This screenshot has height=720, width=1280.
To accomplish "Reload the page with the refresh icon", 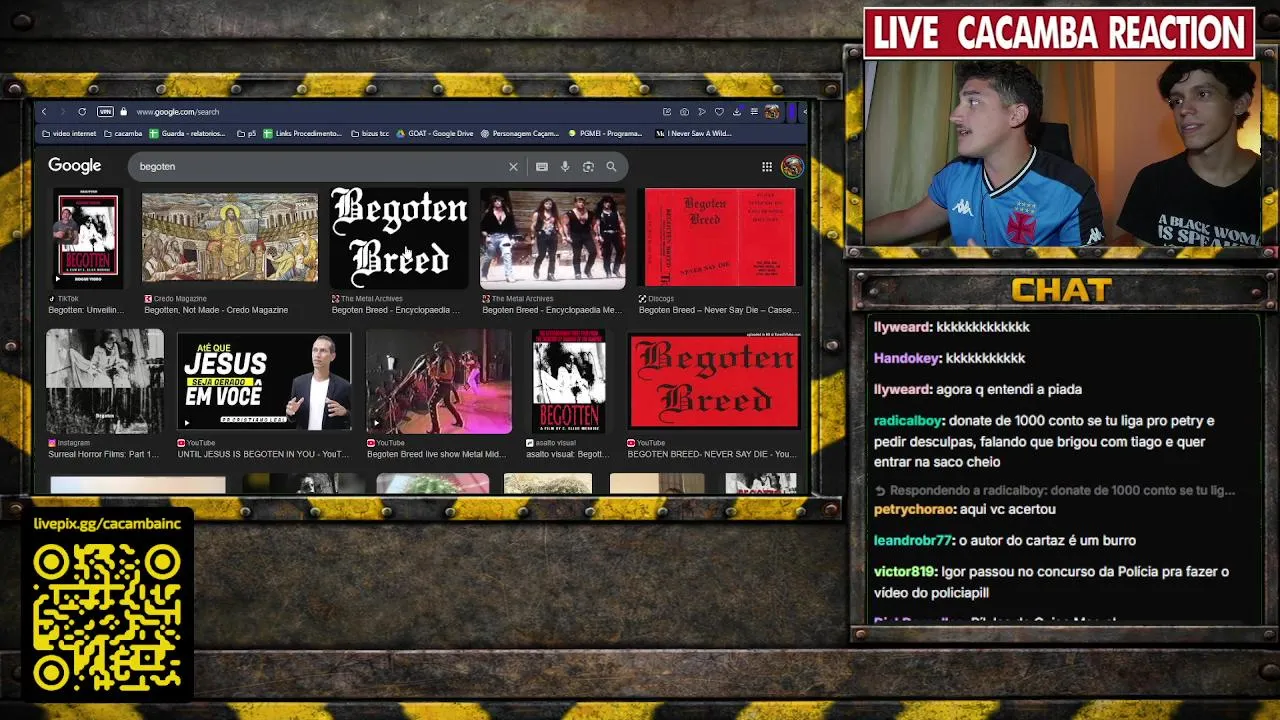I will pyautogui.click(x=82, y=112).
